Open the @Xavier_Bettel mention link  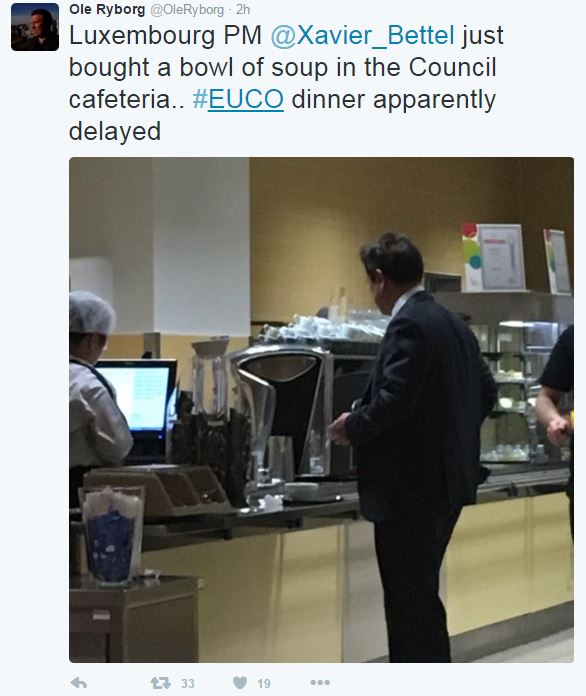tap(362, 36)
